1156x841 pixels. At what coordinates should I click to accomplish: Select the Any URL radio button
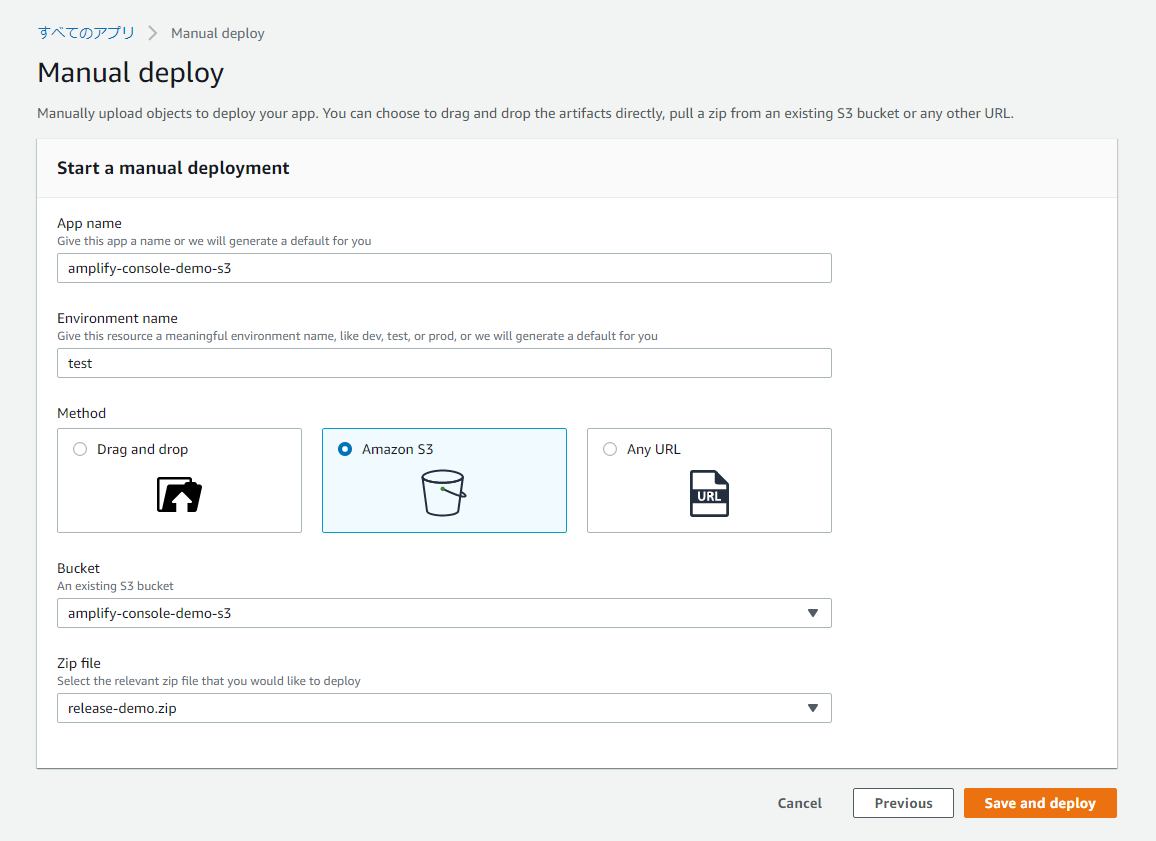click(610, 449)
